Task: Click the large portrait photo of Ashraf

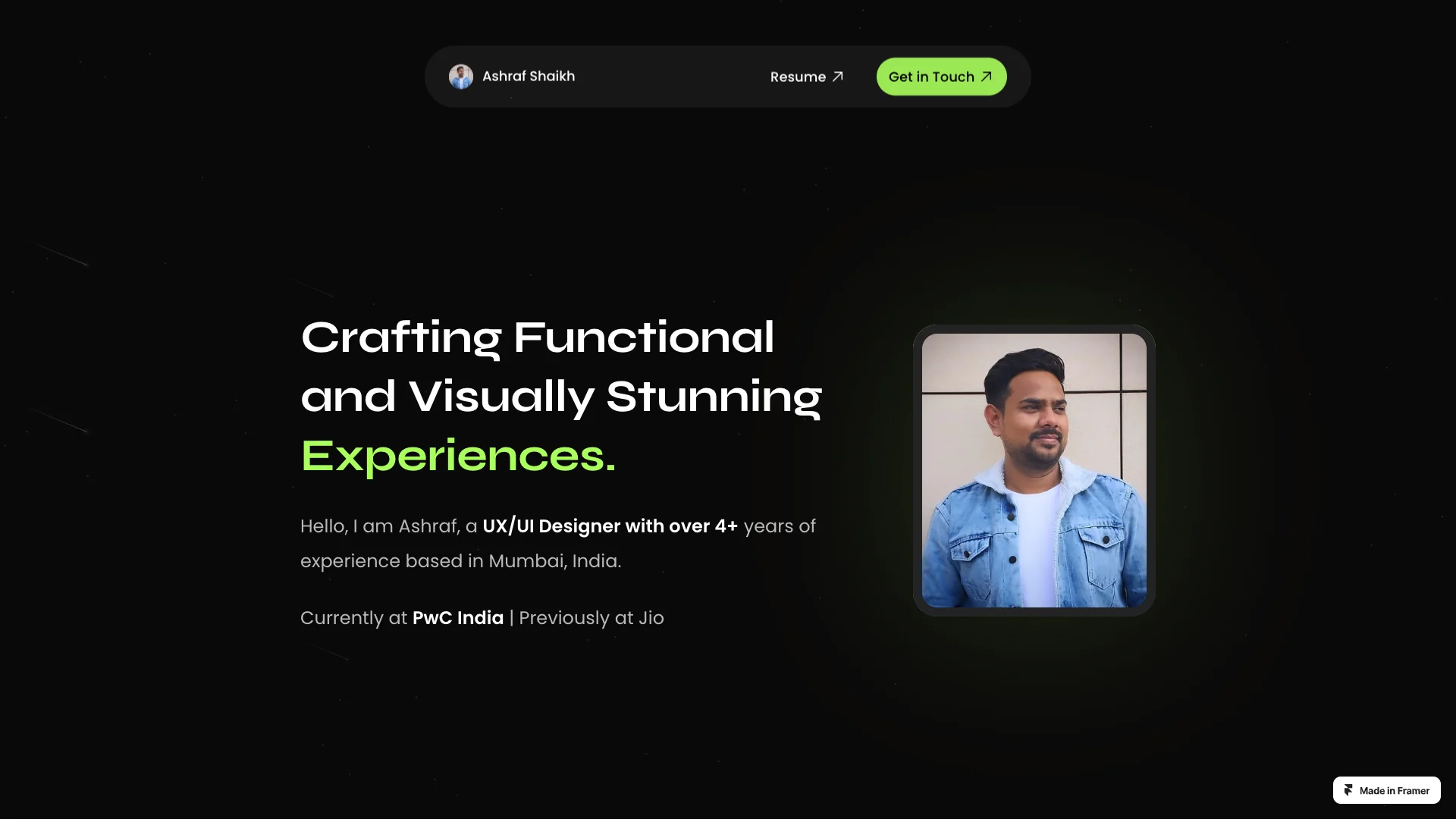Action: tap(1034, 470)
